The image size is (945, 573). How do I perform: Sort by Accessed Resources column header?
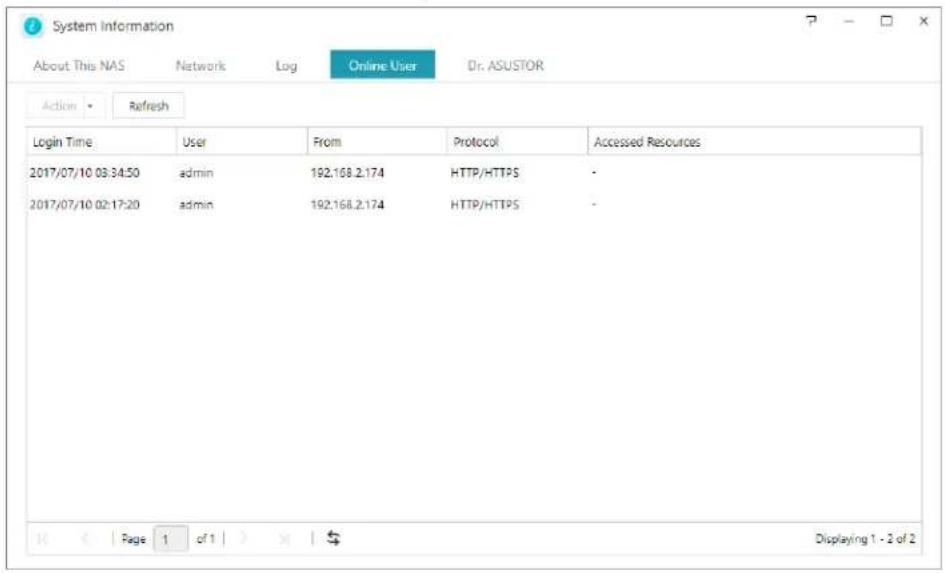tap(755, 142)
